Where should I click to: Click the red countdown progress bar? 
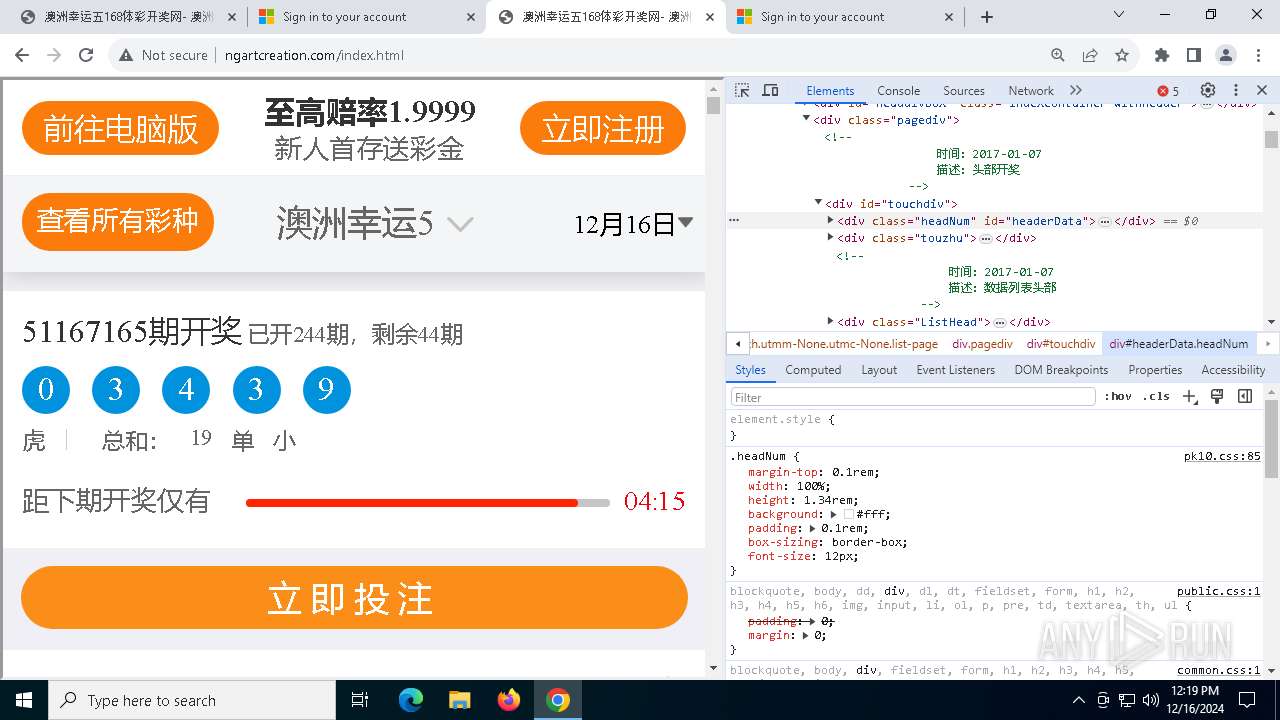[x=428, y=502]
